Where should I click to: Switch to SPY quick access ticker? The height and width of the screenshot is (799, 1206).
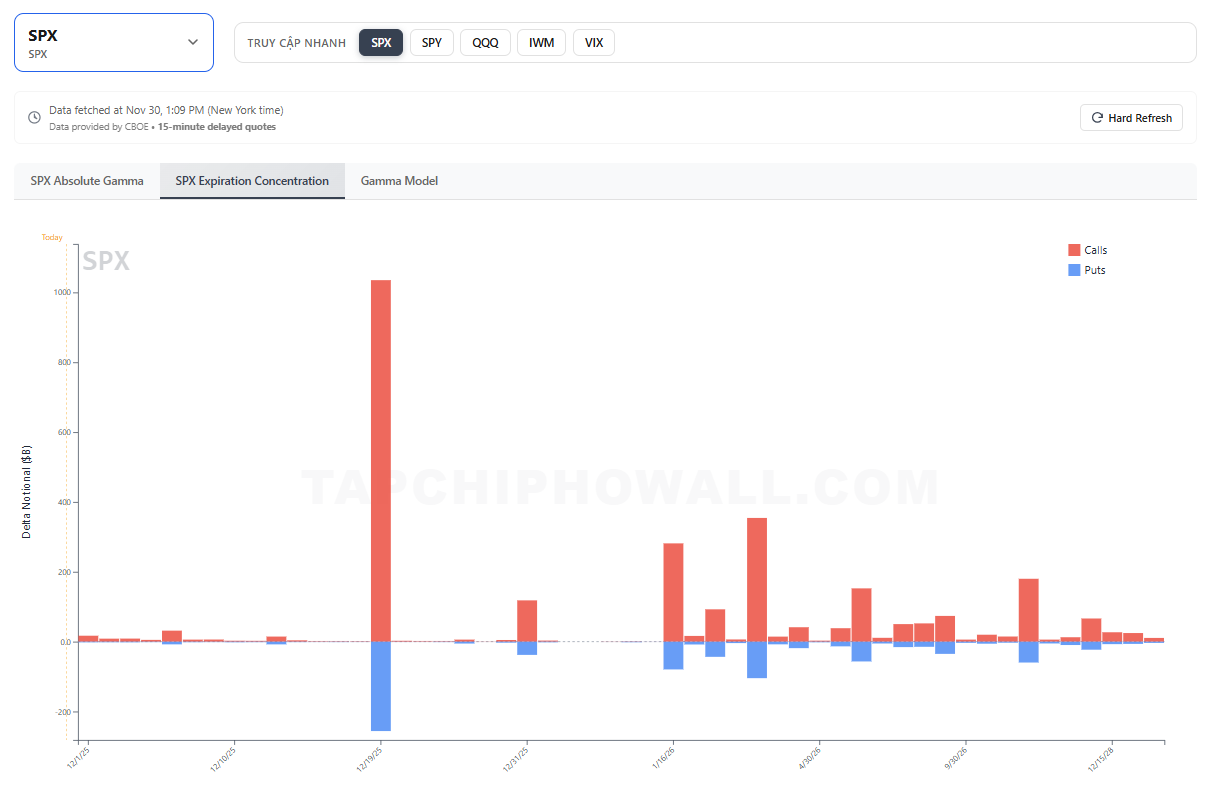click(432, 43)
